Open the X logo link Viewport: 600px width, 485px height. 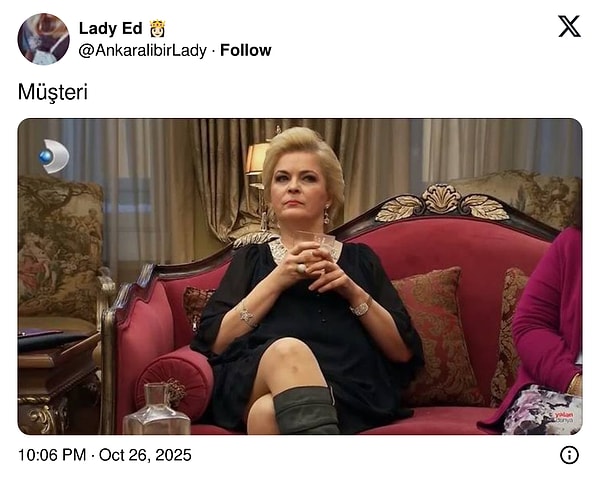[569, 26]
